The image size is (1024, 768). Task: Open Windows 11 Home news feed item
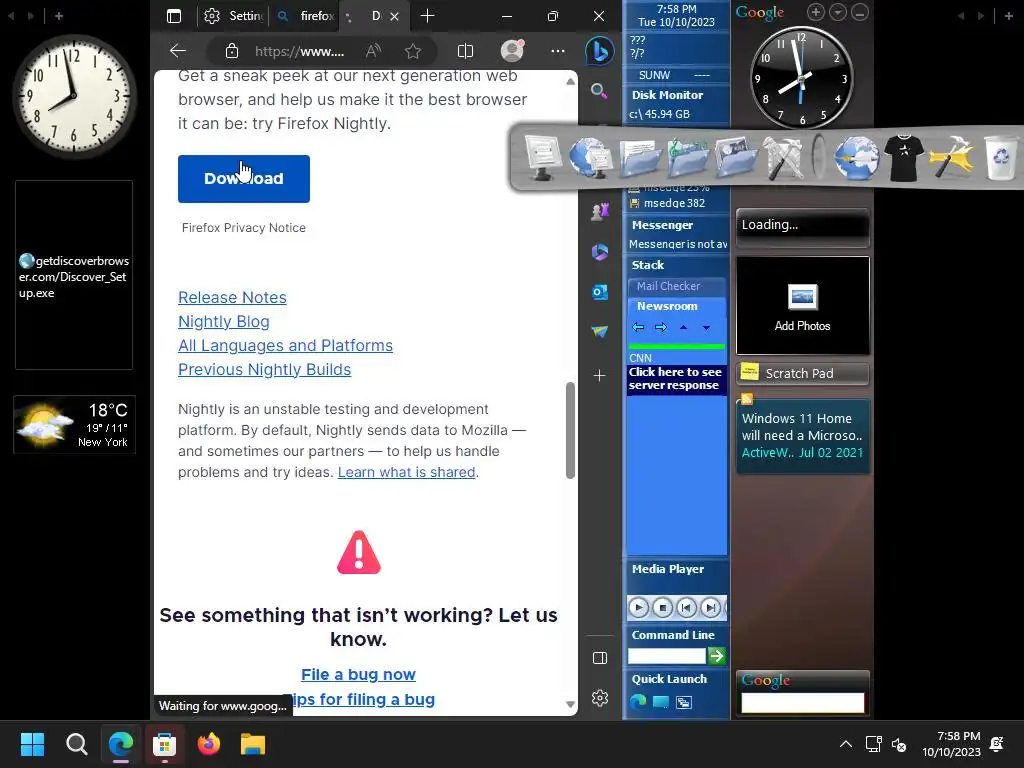click(803, 435)
